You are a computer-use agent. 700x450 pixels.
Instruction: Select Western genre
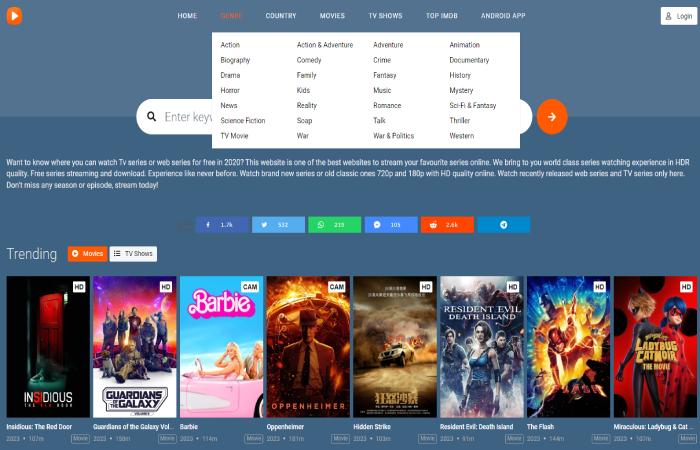coord(462,136)
